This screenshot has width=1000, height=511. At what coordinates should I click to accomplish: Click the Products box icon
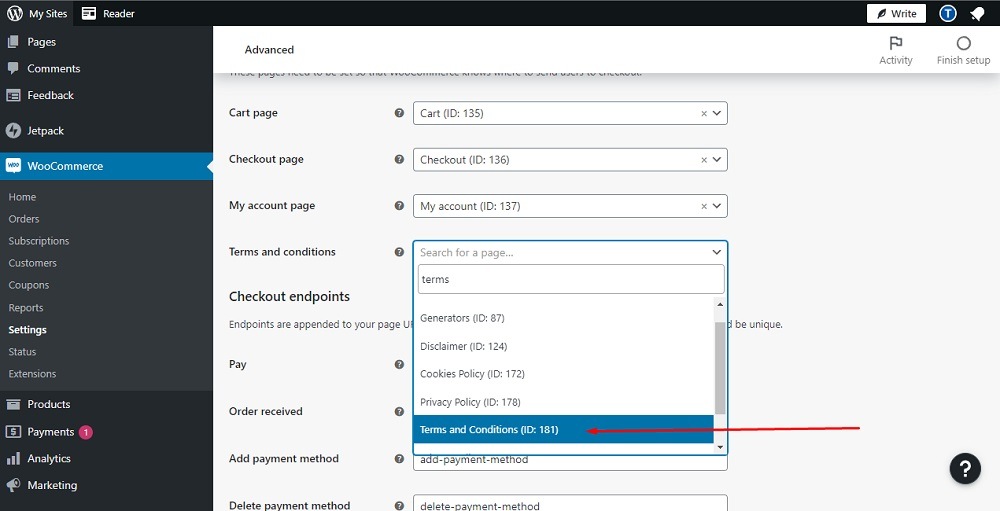pos(13,404)
